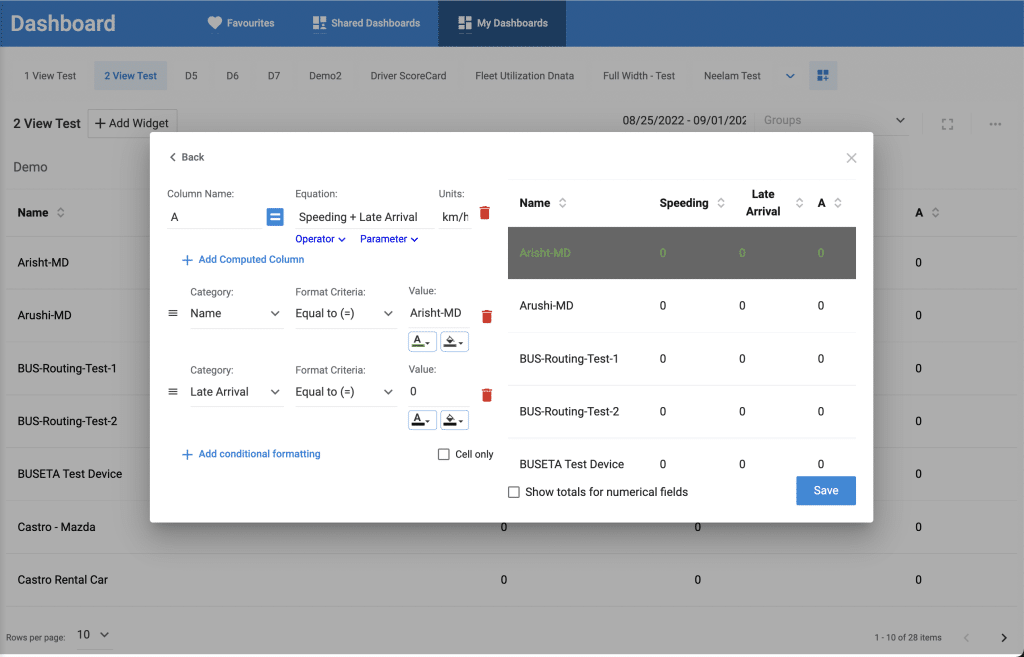The height and width of the screenshot is (657, 1024).
Task: Open fill color picker for Name rule
Action: (454, 342)
